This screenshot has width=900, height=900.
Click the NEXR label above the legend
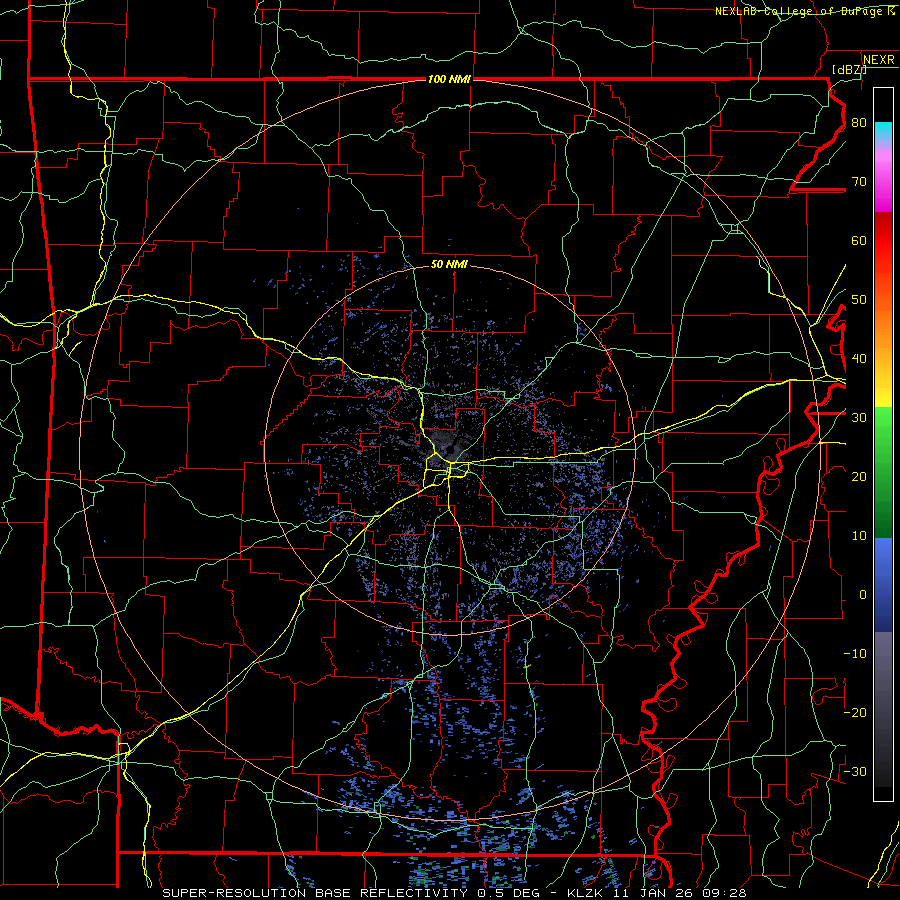[x=879, y=60]
